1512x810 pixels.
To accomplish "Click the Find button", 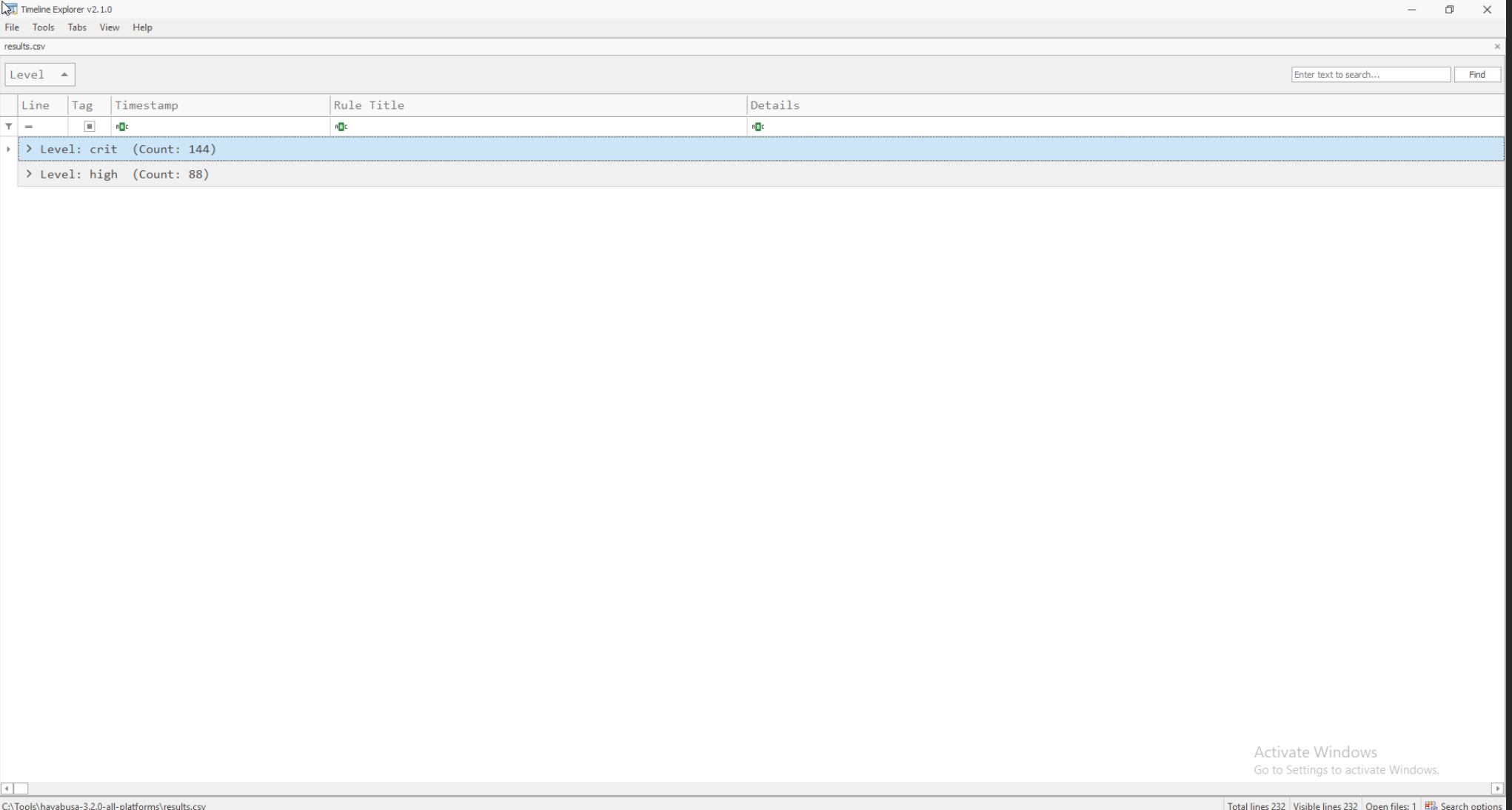I will coord(1476,75).
